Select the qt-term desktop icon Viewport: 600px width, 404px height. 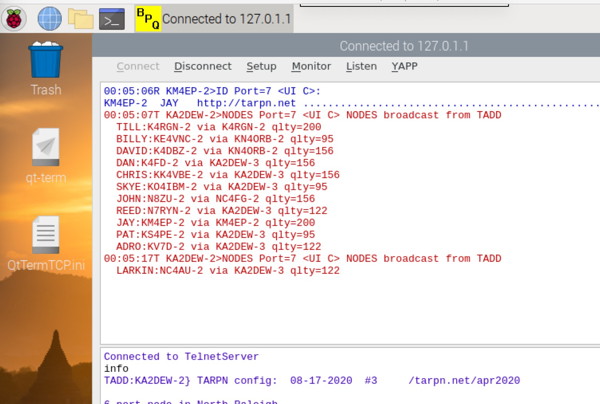point(46,156)
